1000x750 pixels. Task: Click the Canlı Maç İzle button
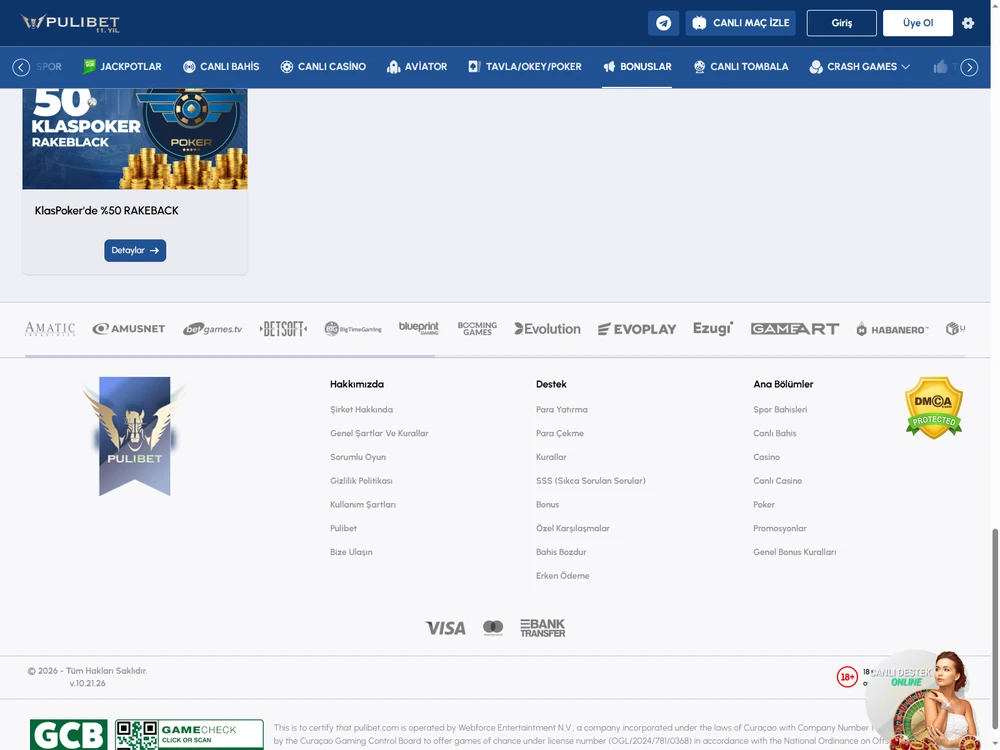point(740,23)
